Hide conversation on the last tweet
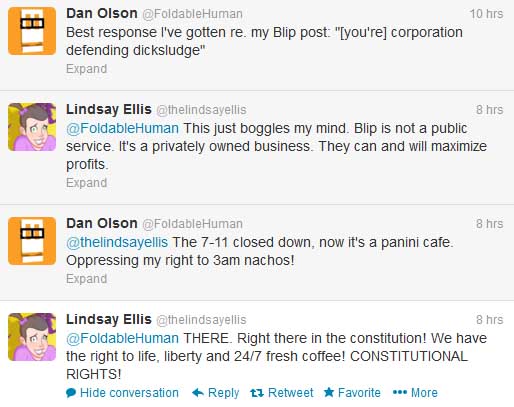This screenshot has width=514, height=407. (129, 393)
